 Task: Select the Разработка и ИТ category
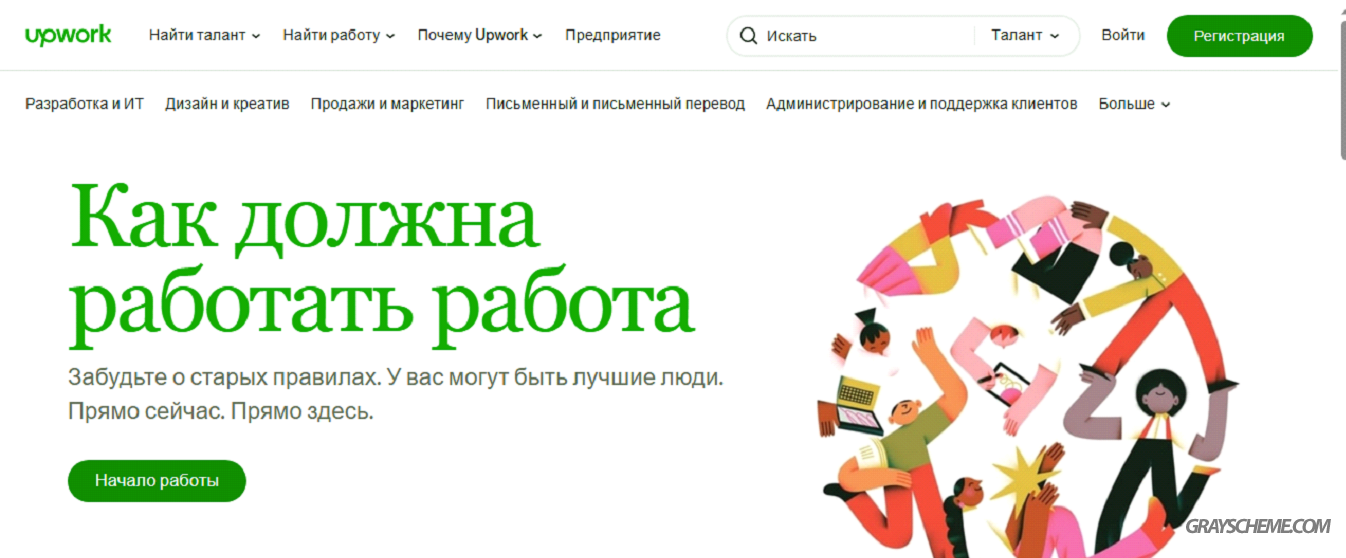(85, 104)
